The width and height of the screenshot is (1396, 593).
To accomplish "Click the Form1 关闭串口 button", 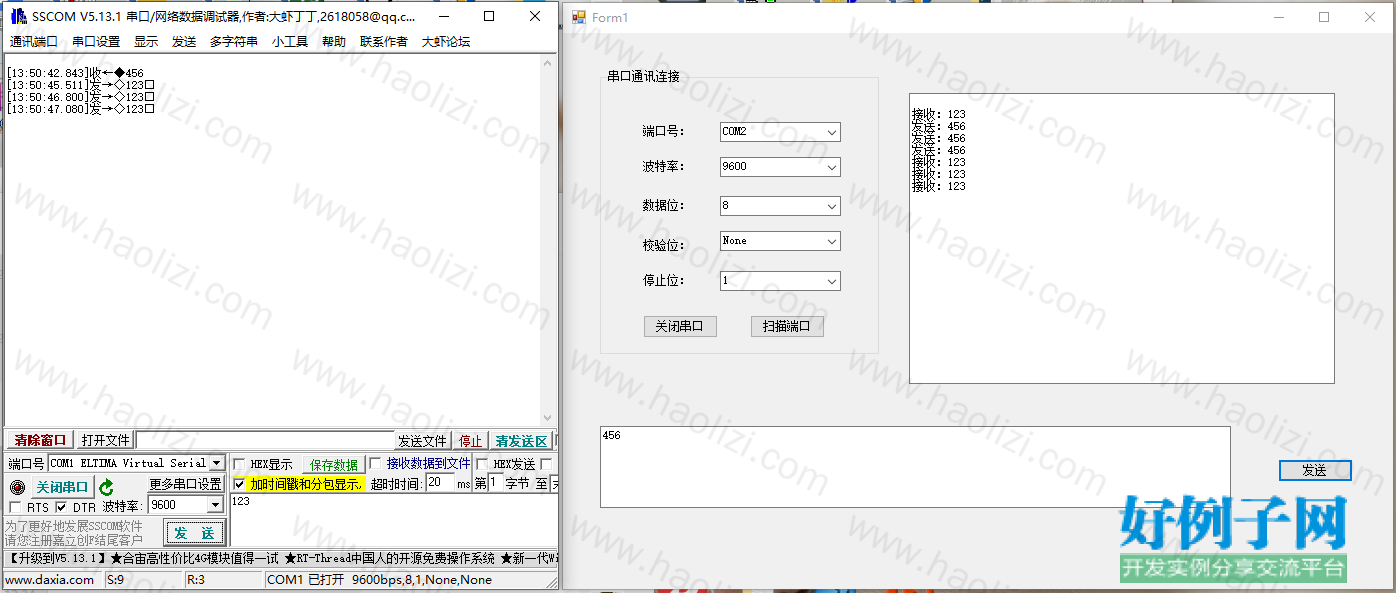I will tap(680, 326).
